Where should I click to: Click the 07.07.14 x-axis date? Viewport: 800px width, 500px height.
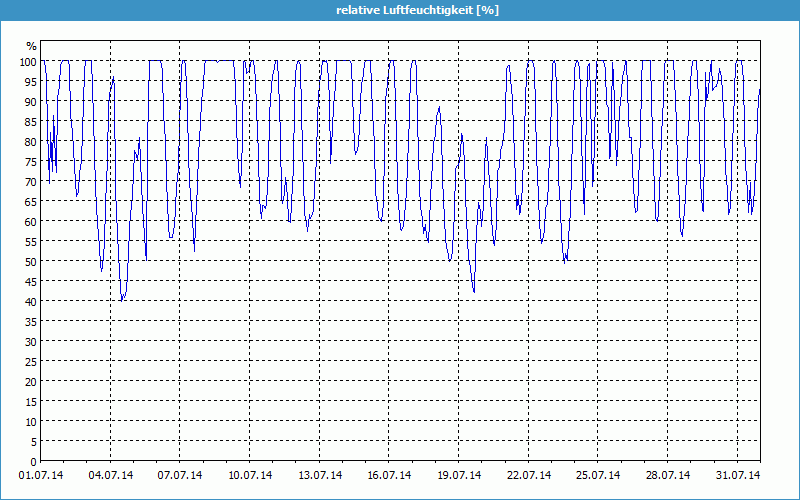click(181, 475)
